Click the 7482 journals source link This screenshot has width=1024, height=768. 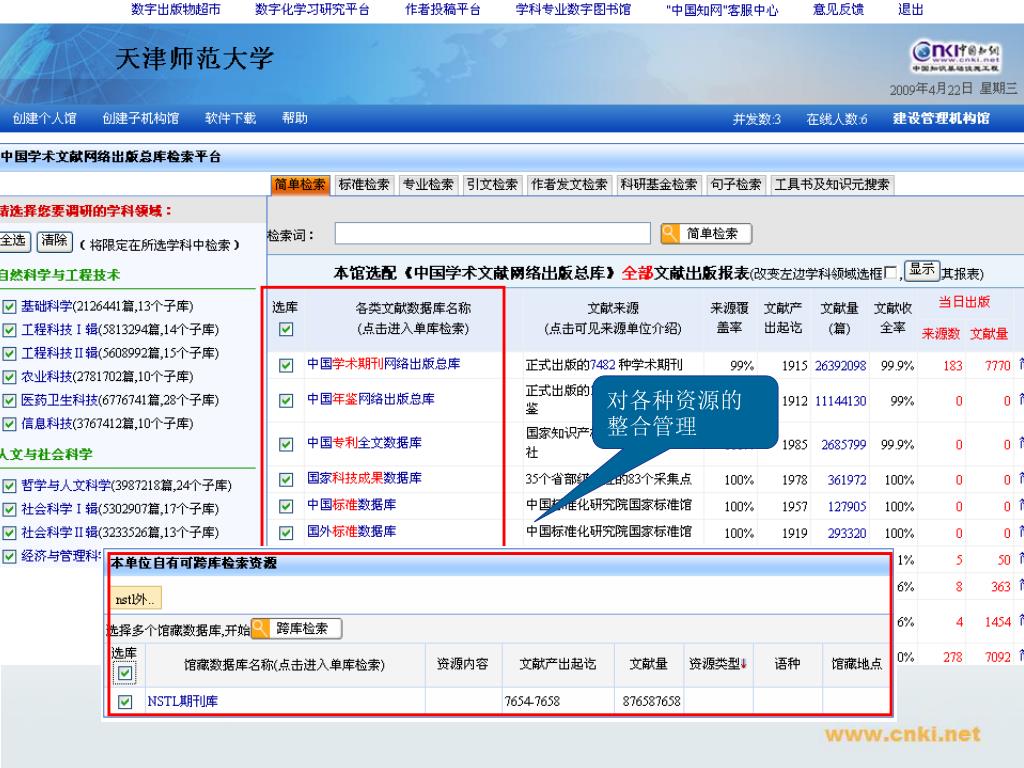pyautogui.click(x=602, y=365)
